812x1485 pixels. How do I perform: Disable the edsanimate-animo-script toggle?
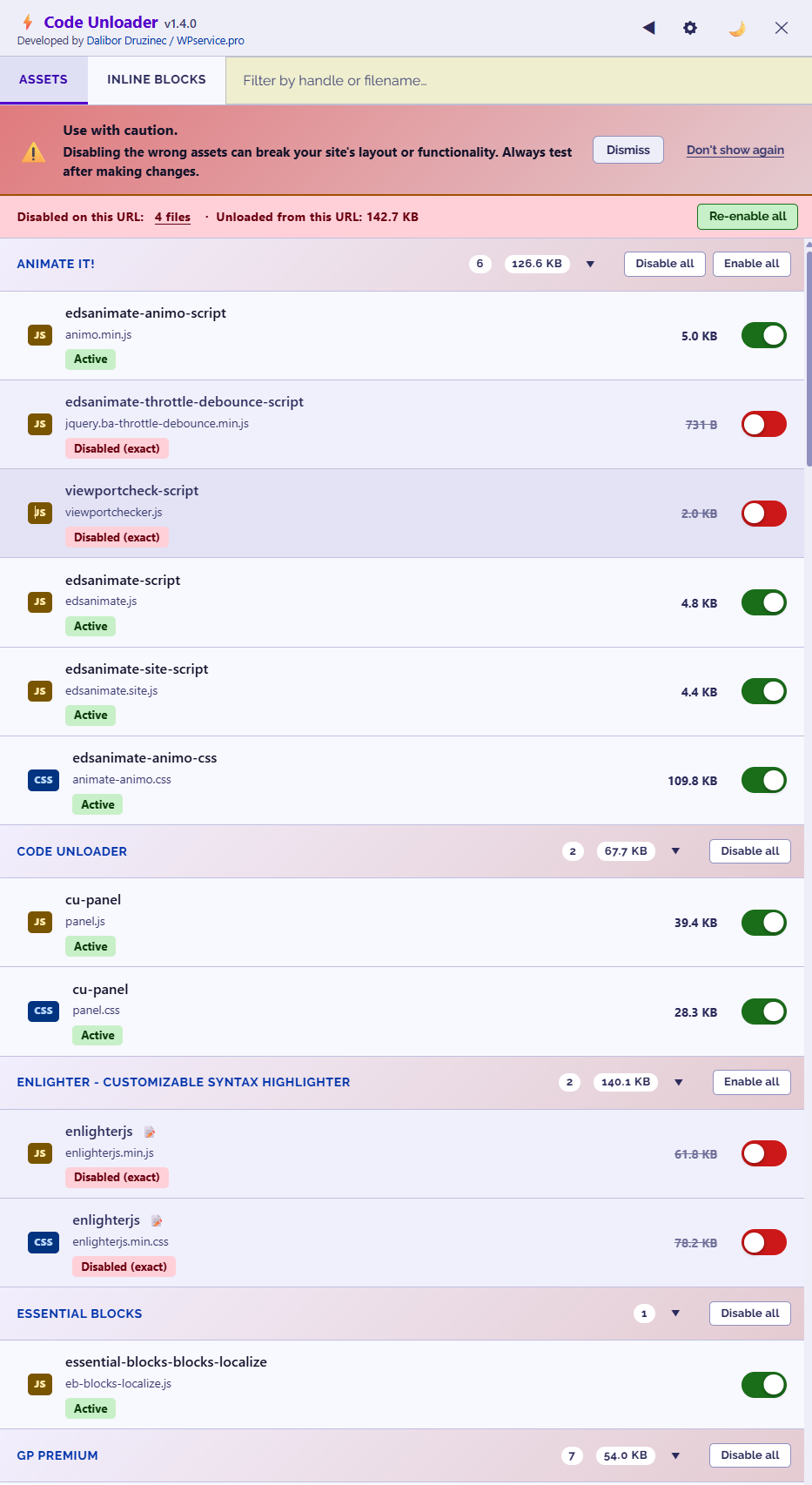coord(763,335)
